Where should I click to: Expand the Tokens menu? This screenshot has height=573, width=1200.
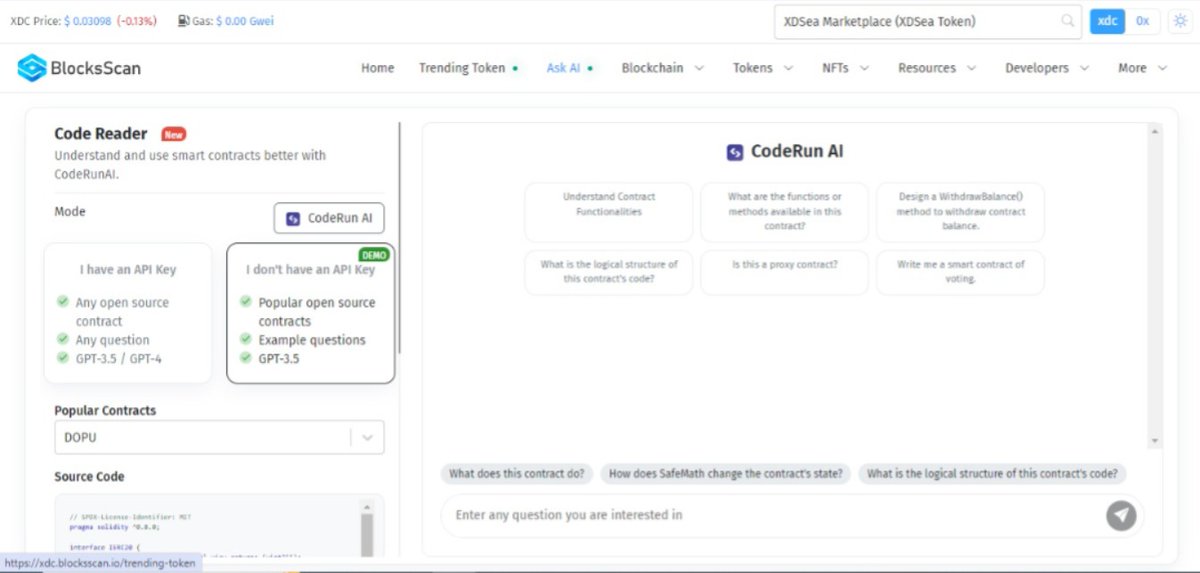coord(763,68)
